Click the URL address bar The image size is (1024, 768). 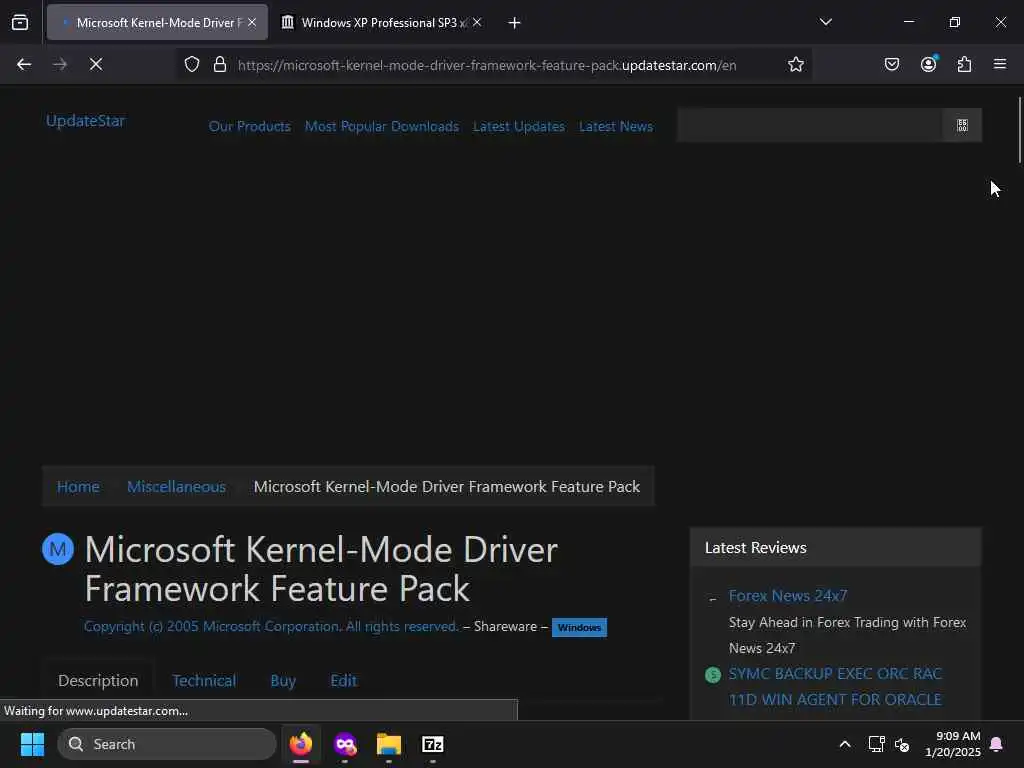pyautogui.click(x=487, y=65)
